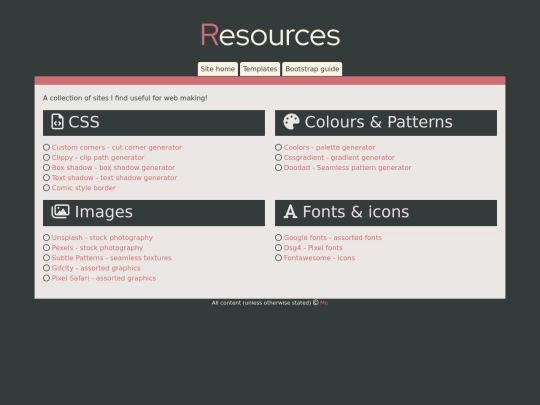Open Clippy clip path generator link

(98, 157)
